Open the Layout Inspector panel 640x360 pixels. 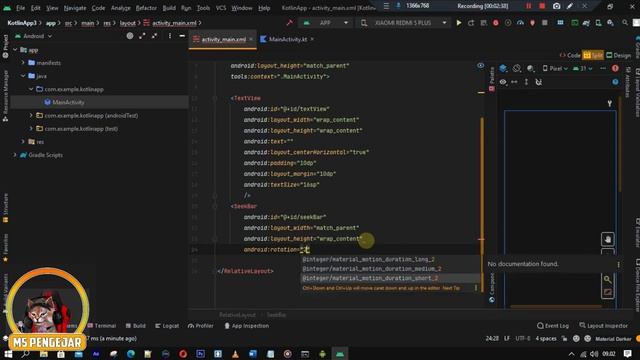(x=603, y=326)
